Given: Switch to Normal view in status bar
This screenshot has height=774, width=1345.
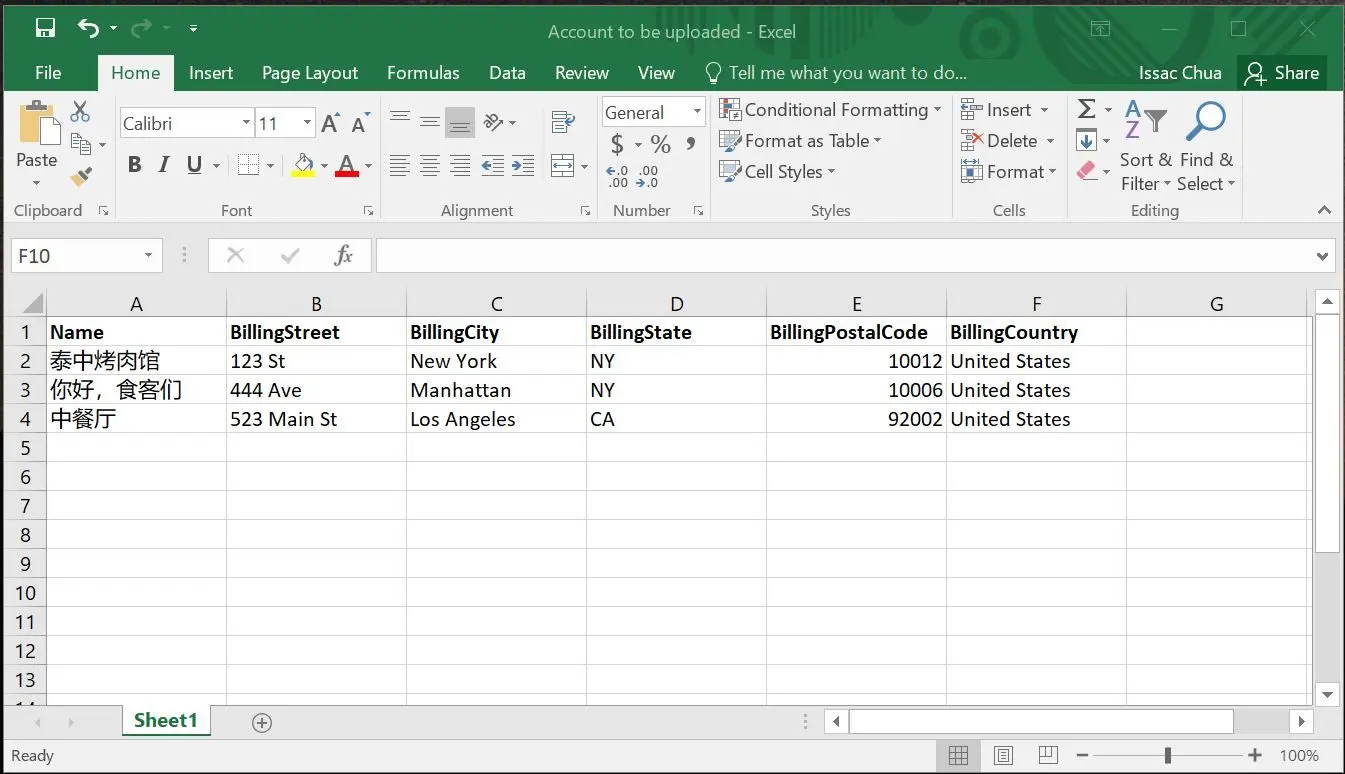Looking at the screenshot, I should click(x=958, y=756).
